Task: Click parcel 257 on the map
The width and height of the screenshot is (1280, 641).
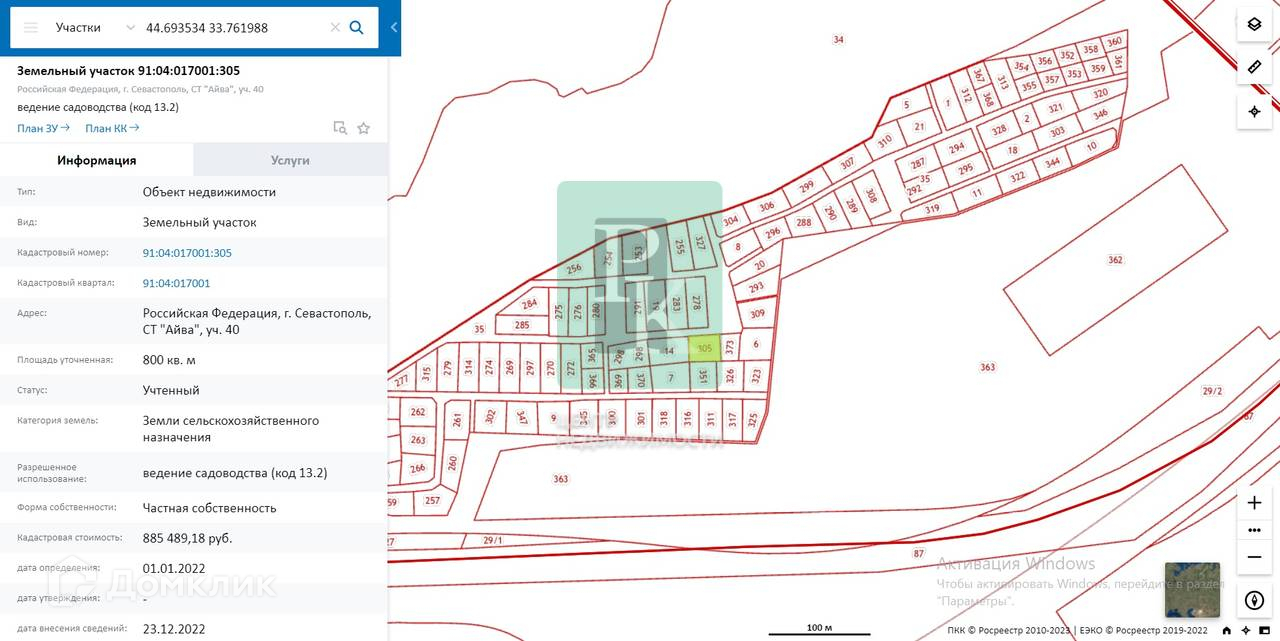Action: click(432, 500)
